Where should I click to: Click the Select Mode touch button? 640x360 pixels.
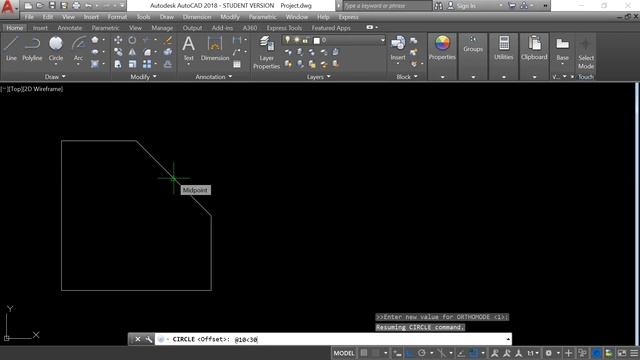click(x=586, y=53)
